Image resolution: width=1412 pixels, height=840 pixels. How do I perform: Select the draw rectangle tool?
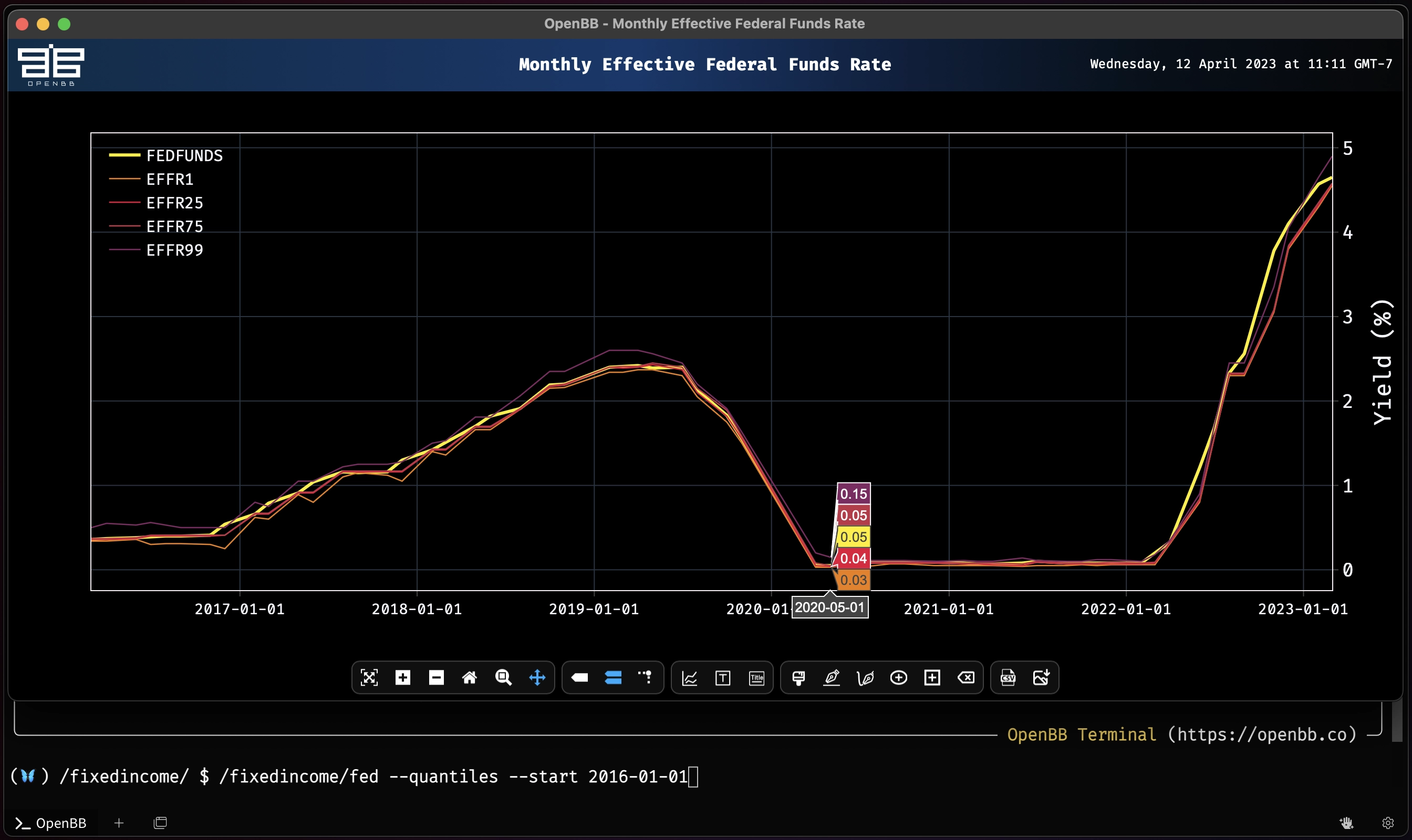[x=932, y=678]
